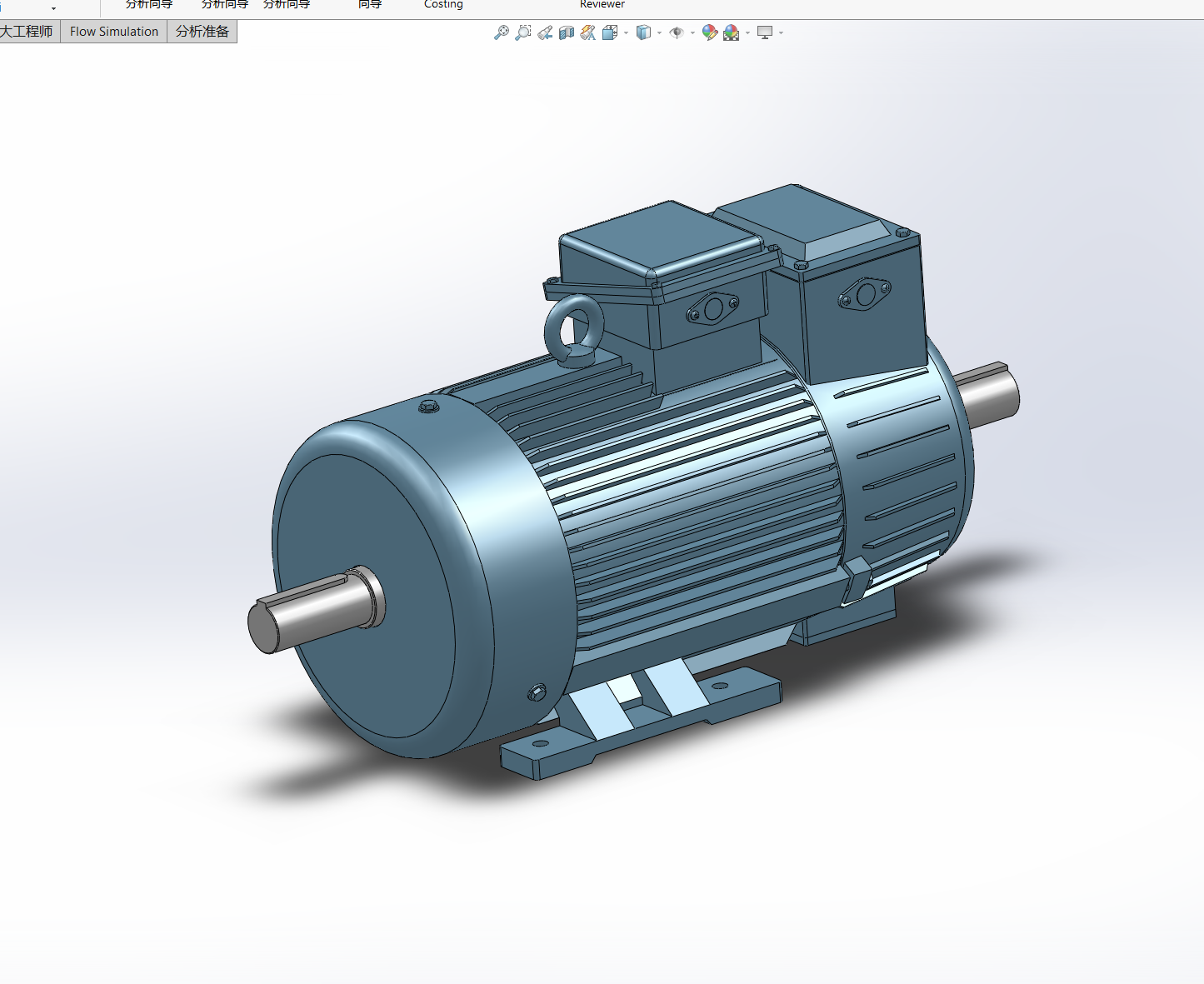Screen dimensions: 1204x984
Task: Click the Display Style icon
Action: 643,32
